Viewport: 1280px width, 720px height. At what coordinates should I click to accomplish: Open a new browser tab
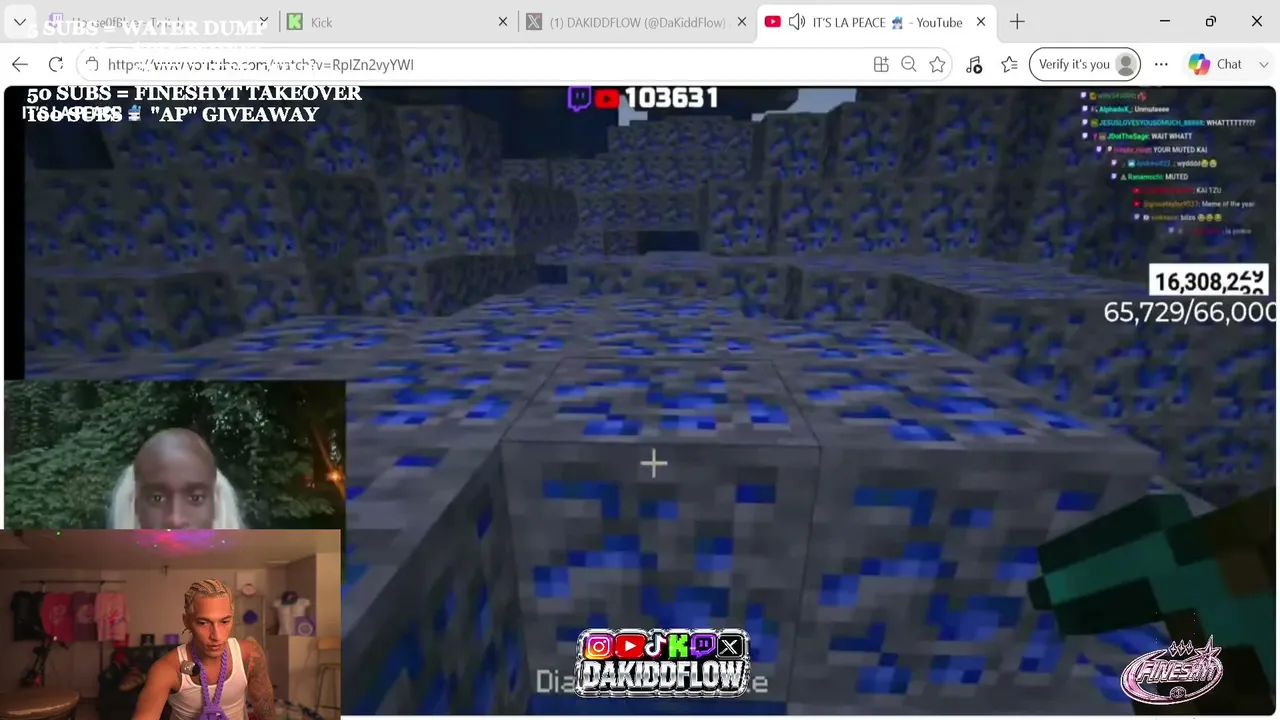[x=1017, y=22]
